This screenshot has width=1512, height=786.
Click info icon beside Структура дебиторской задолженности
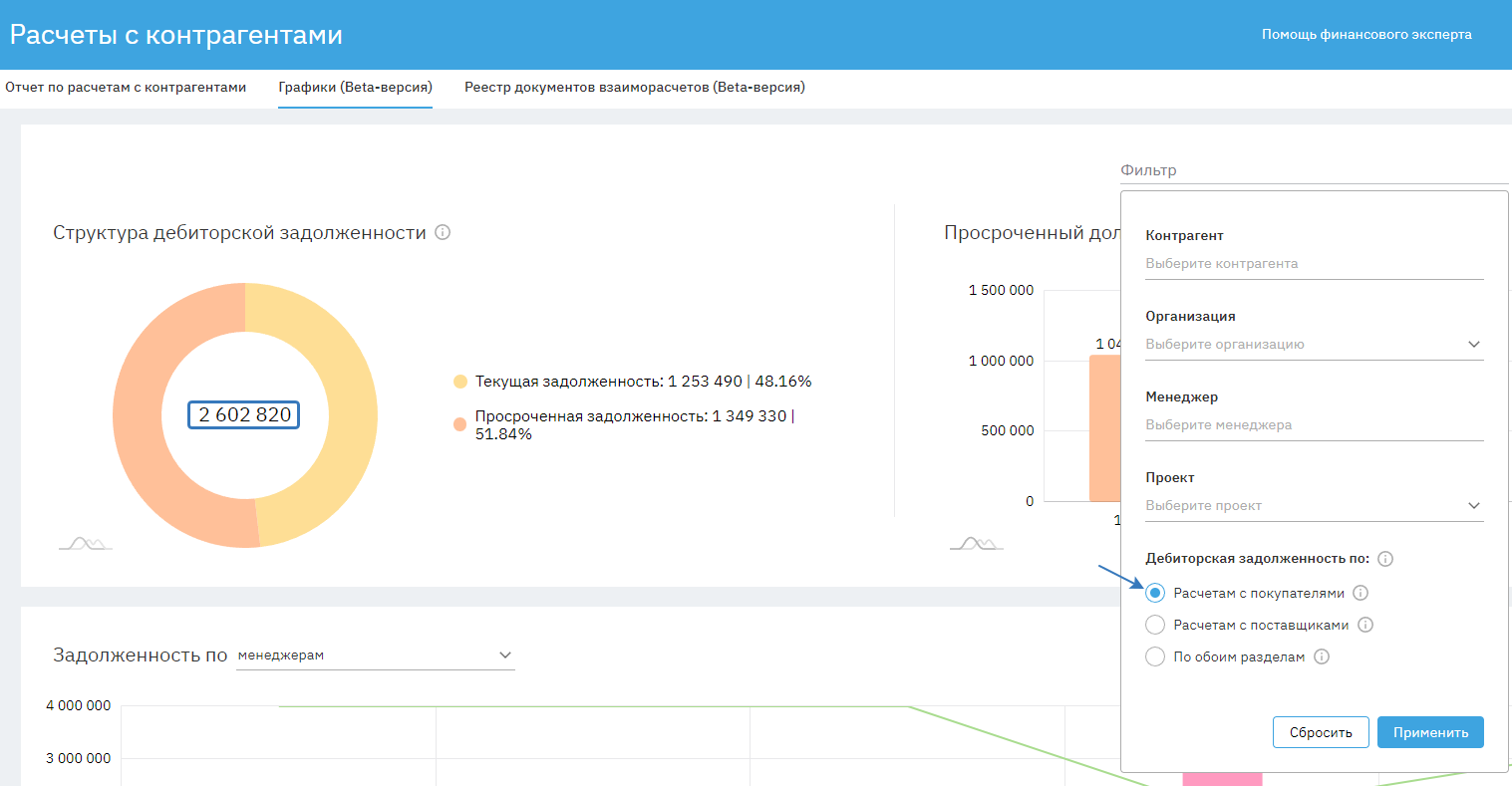[x=444, y=232]
